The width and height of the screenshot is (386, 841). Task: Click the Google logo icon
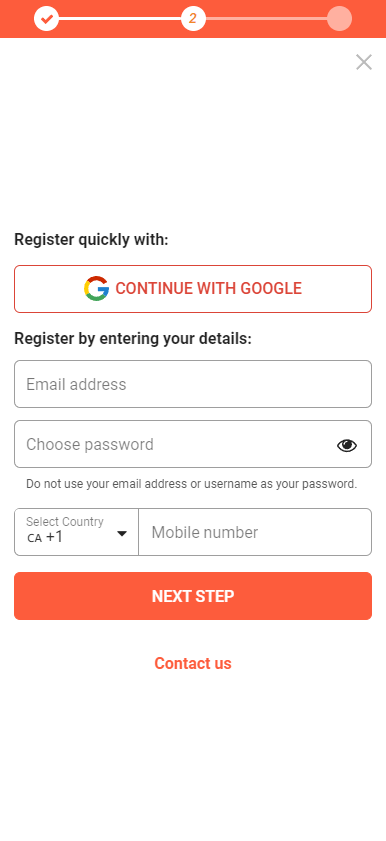(x=96, y=289)
